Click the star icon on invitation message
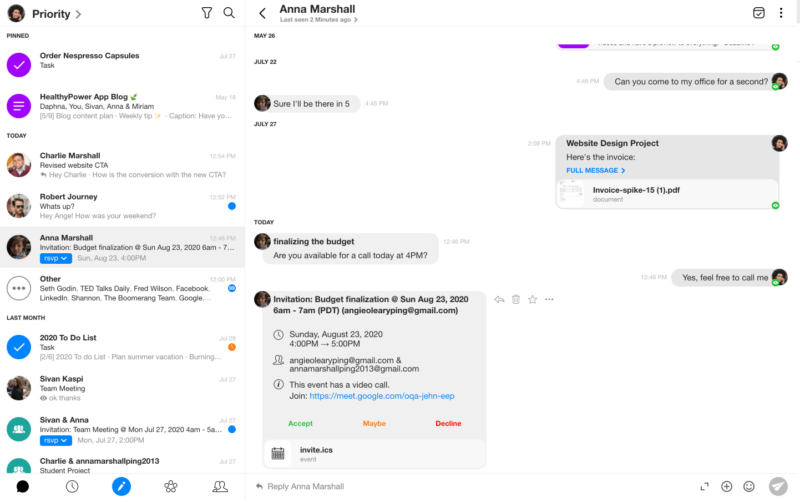 (x=532, y=299)
